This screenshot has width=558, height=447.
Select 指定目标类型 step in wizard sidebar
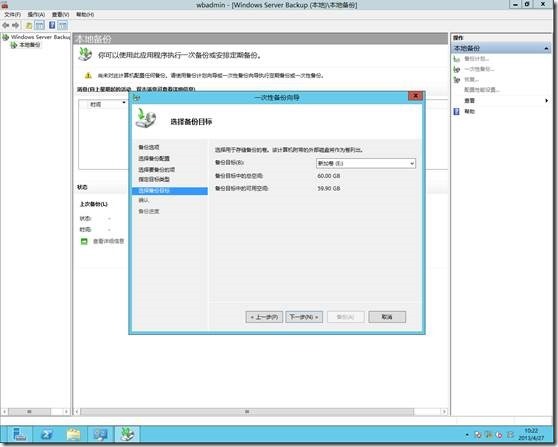(x=154, y=179)
